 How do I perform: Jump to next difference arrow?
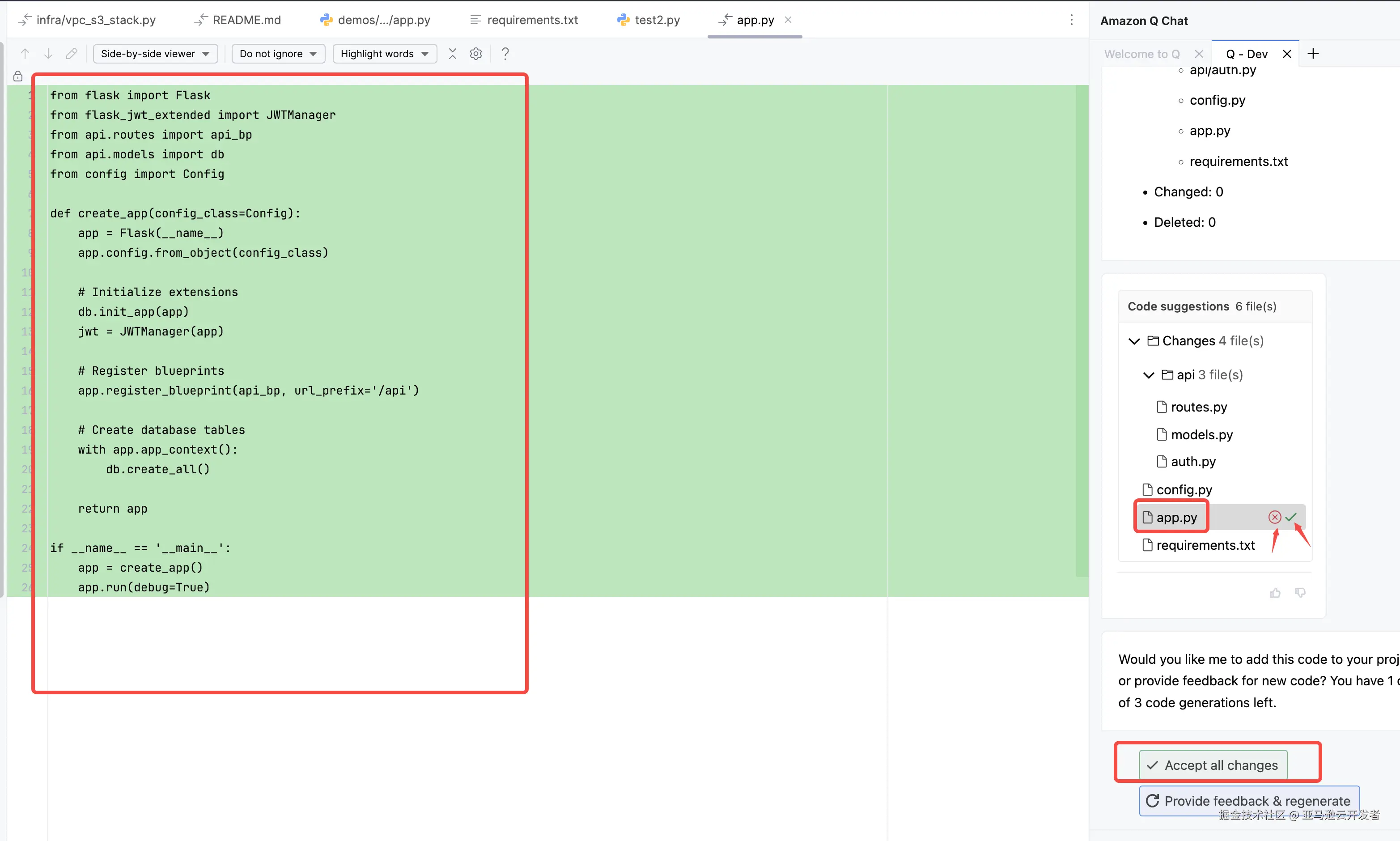(48, 54)
